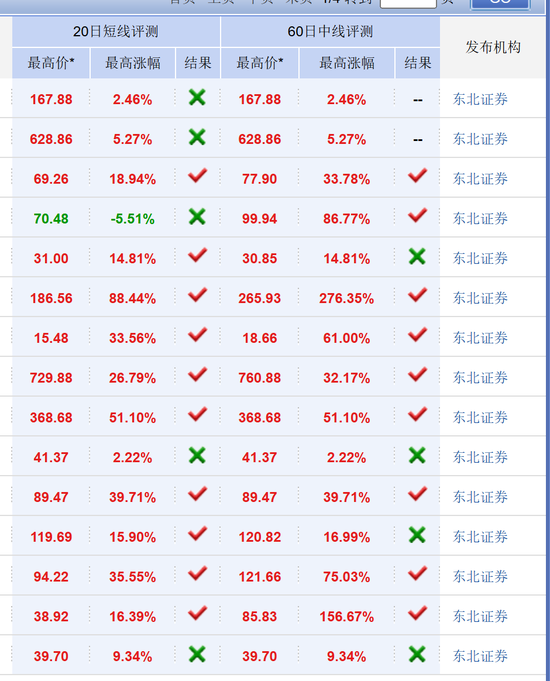This screenshot has width=550, height=681.
Task: Click green cross in 167.88 row's 20-day result
Action: coord(197,98)
